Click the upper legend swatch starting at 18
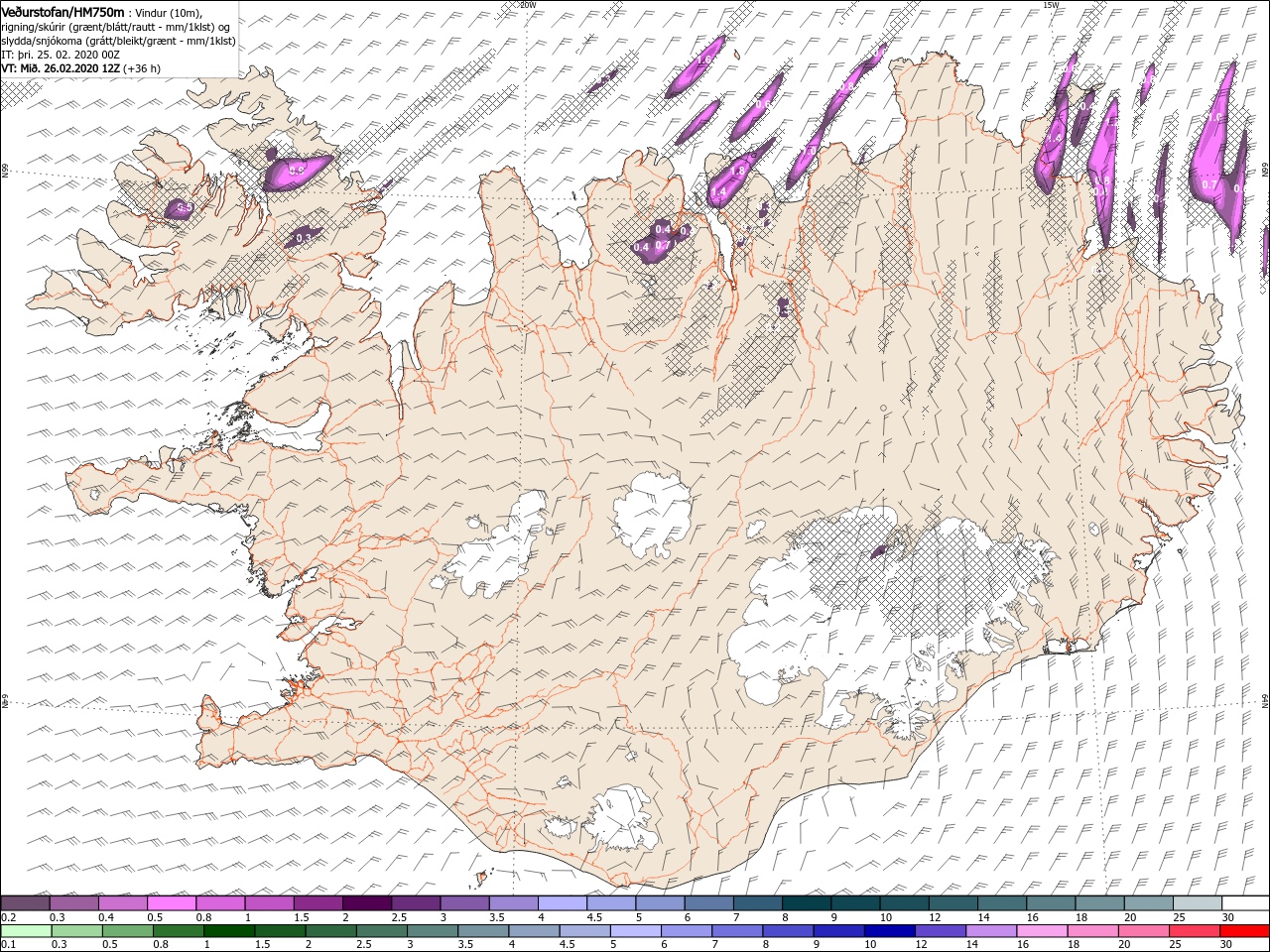The image size is (1270, 952). pos(1098,903)
